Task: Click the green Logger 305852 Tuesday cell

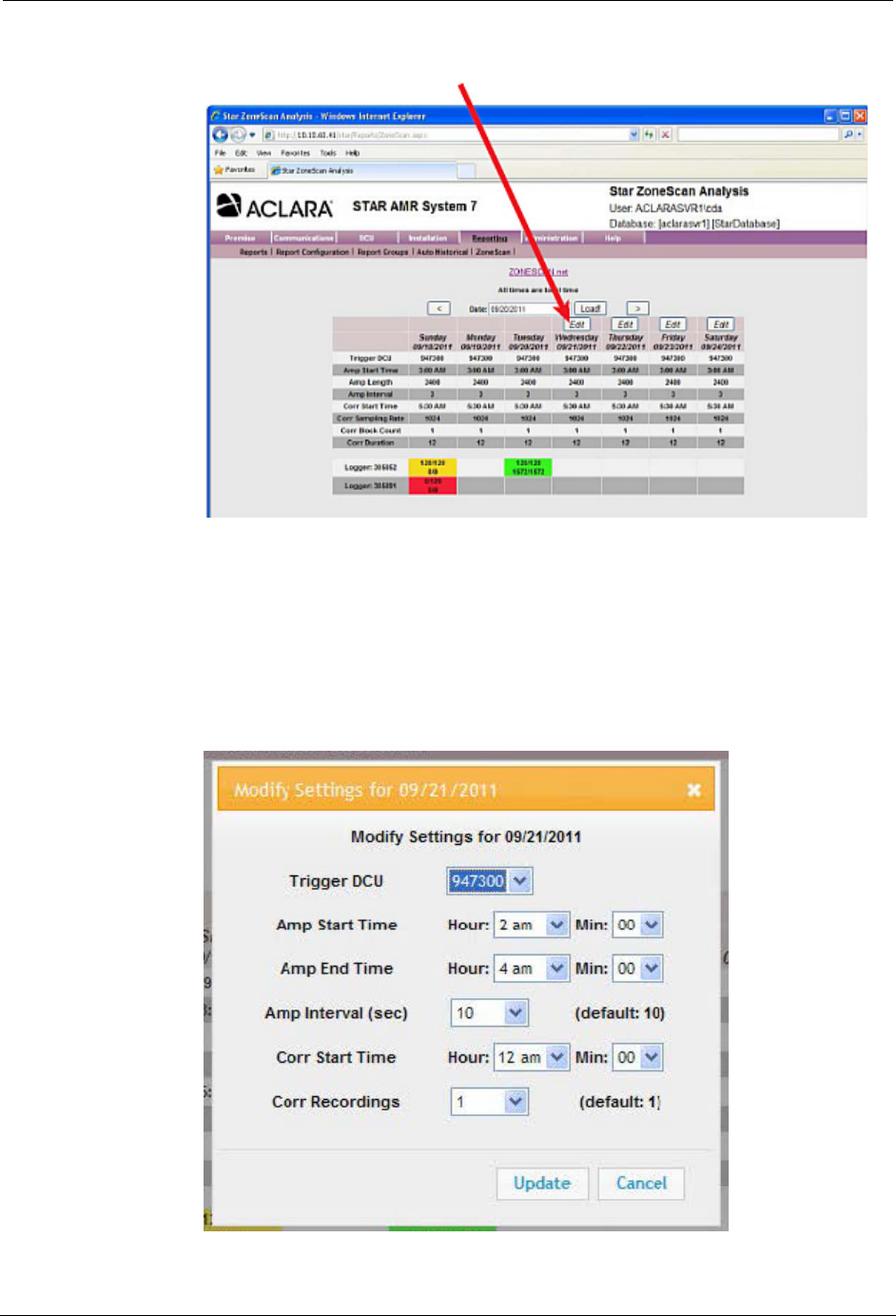Action: [528, 467]
